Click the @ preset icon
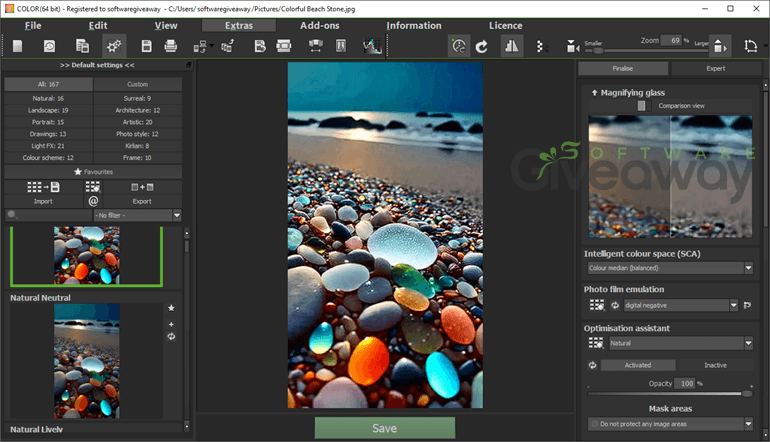 [x=93, y=200]
